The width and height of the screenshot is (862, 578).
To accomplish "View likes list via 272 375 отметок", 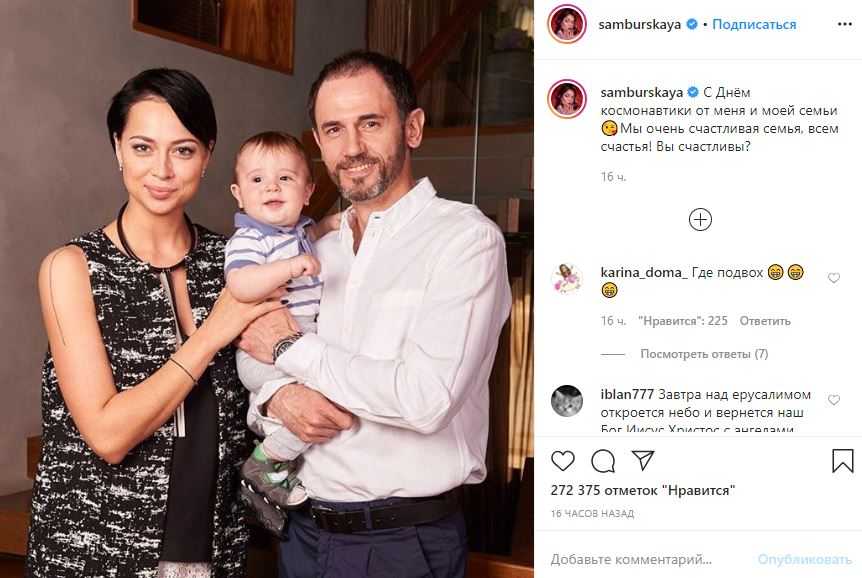I will point(643,490).
